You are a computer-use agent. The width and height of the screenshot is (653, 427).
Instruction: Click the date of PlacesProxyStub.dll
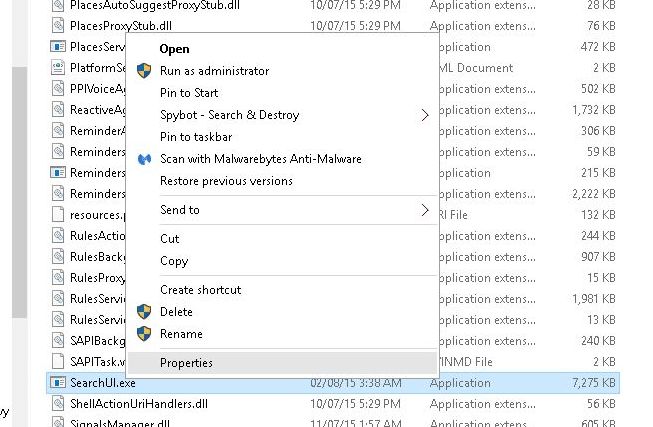click(x=355, y=26)
